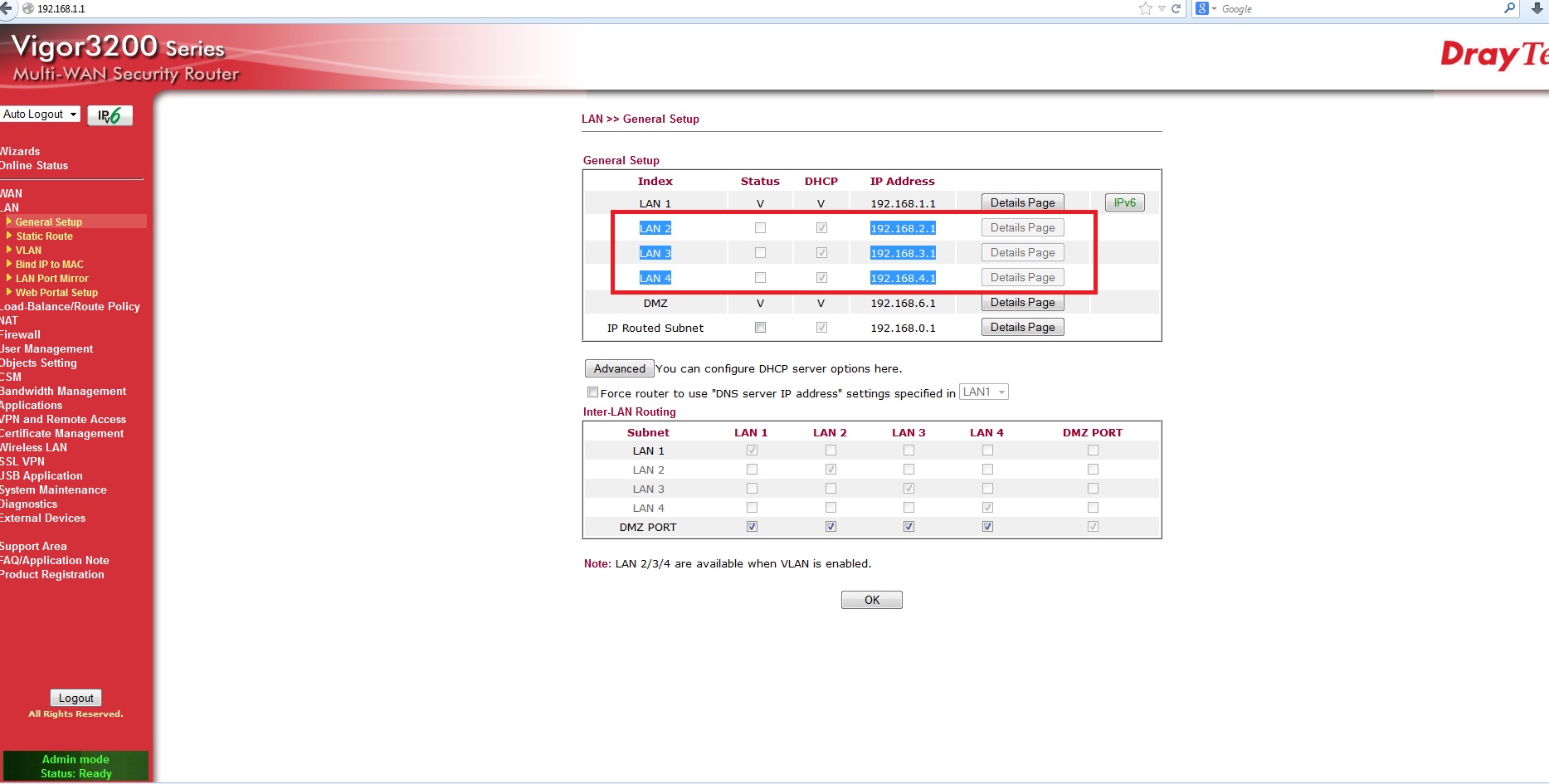Open the DMZ Details Page button
Screen dimensions: 1549x784
click(x=1022, y=303)
